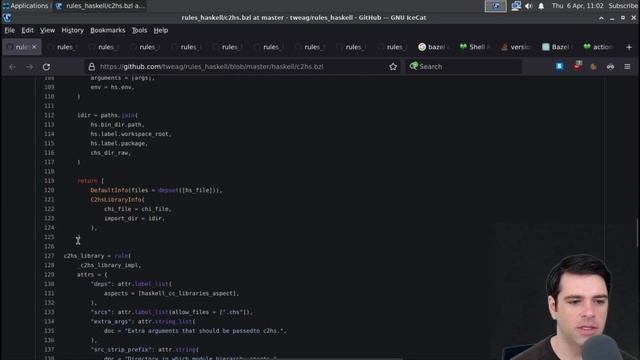Click line number 133
The image size is (640, 360).
coord(49,312)
